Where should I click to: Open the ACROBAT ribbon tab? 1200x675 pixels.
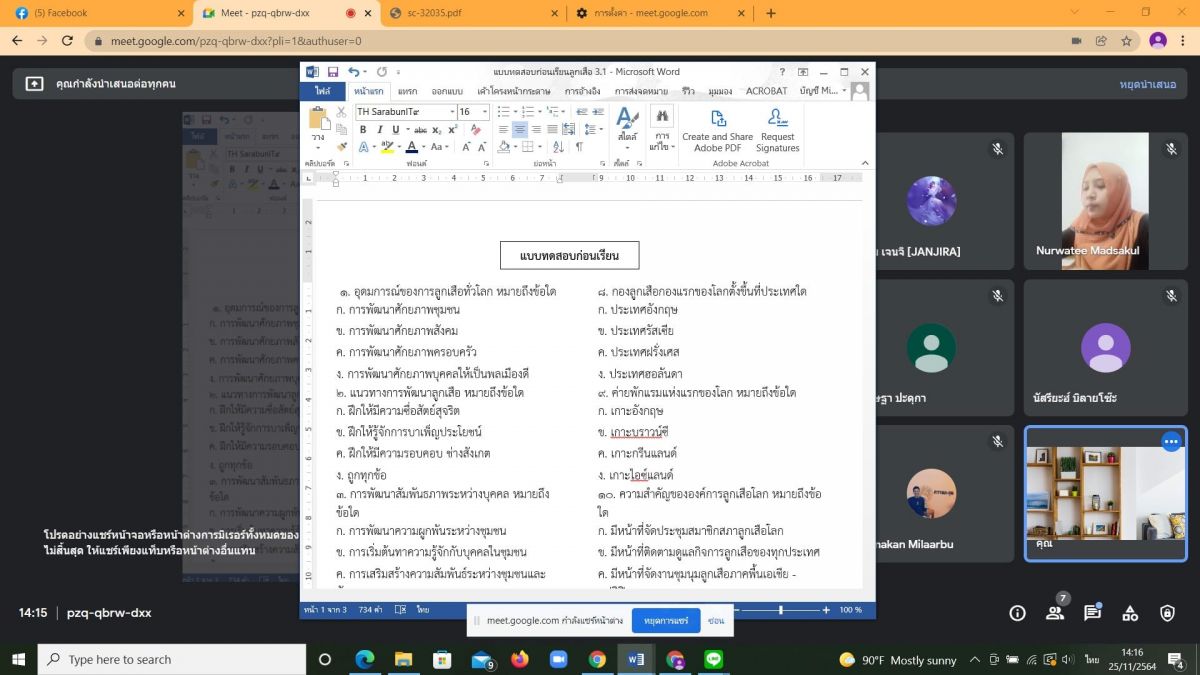[x=766, y=91]
